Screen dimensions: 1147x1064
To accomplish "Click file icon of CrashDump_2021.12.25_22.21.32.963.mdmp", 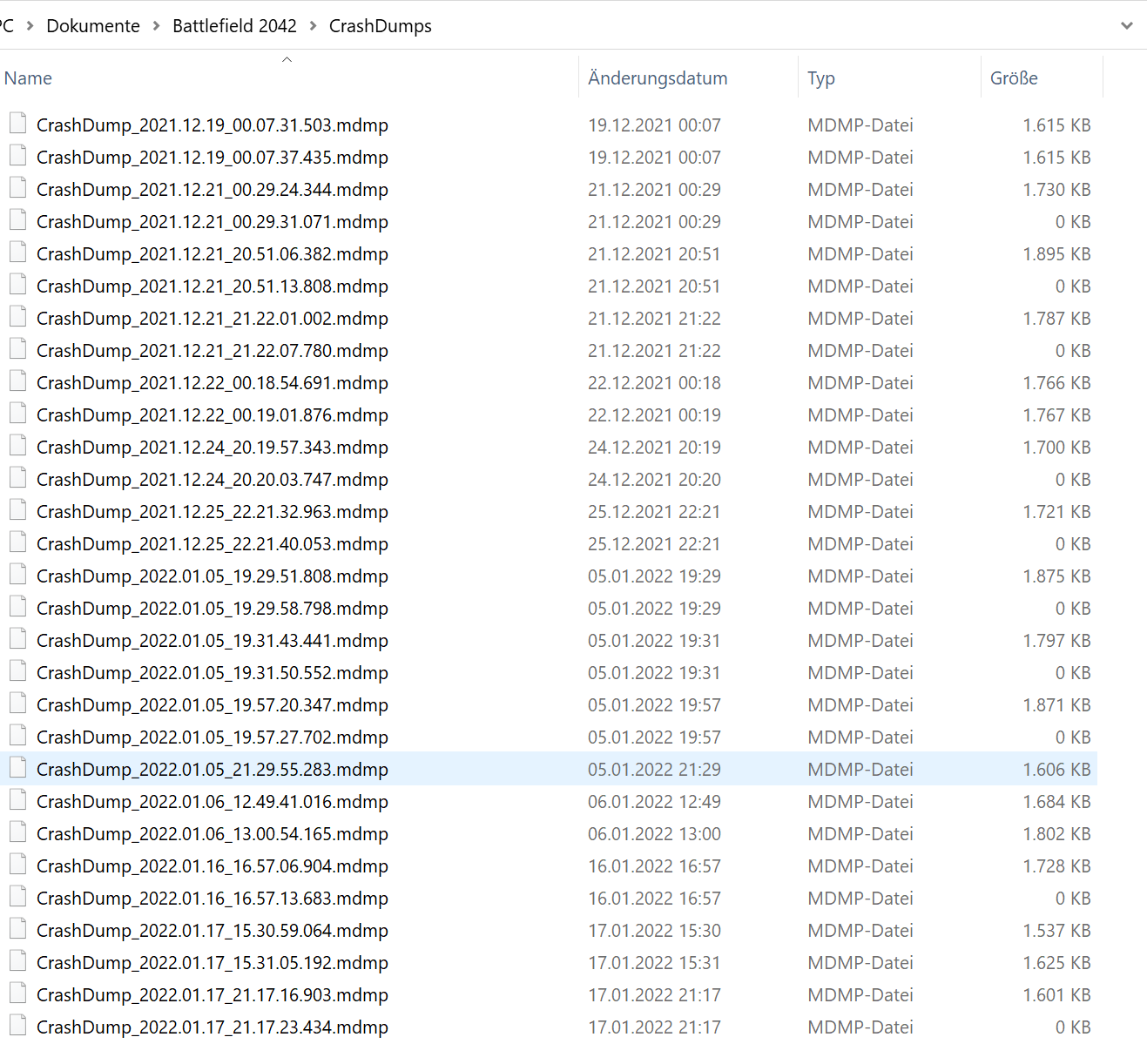I will tap(17, 511).
